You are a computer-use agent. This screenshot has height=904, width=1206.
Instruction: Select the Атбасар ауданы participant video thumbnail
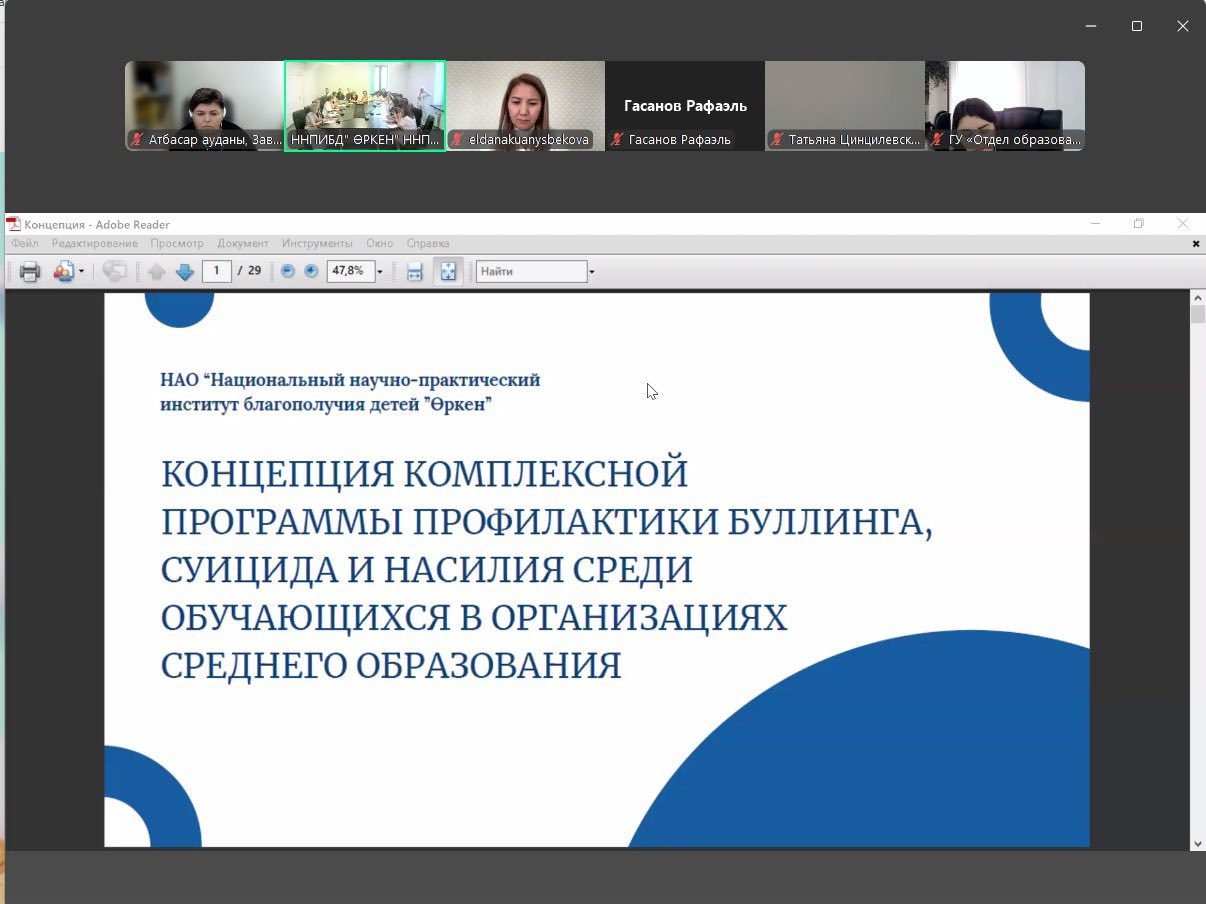click(x=205, y=106)
